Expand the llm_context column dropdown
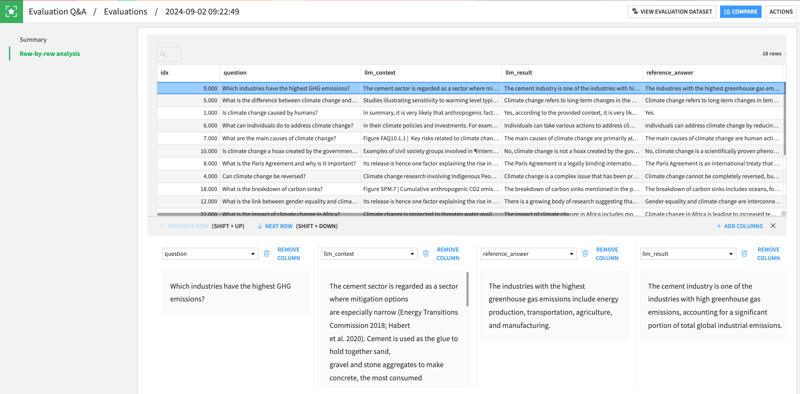Image resolution: width=800 pixels, height=394 pixels. [x=369, y=254]
